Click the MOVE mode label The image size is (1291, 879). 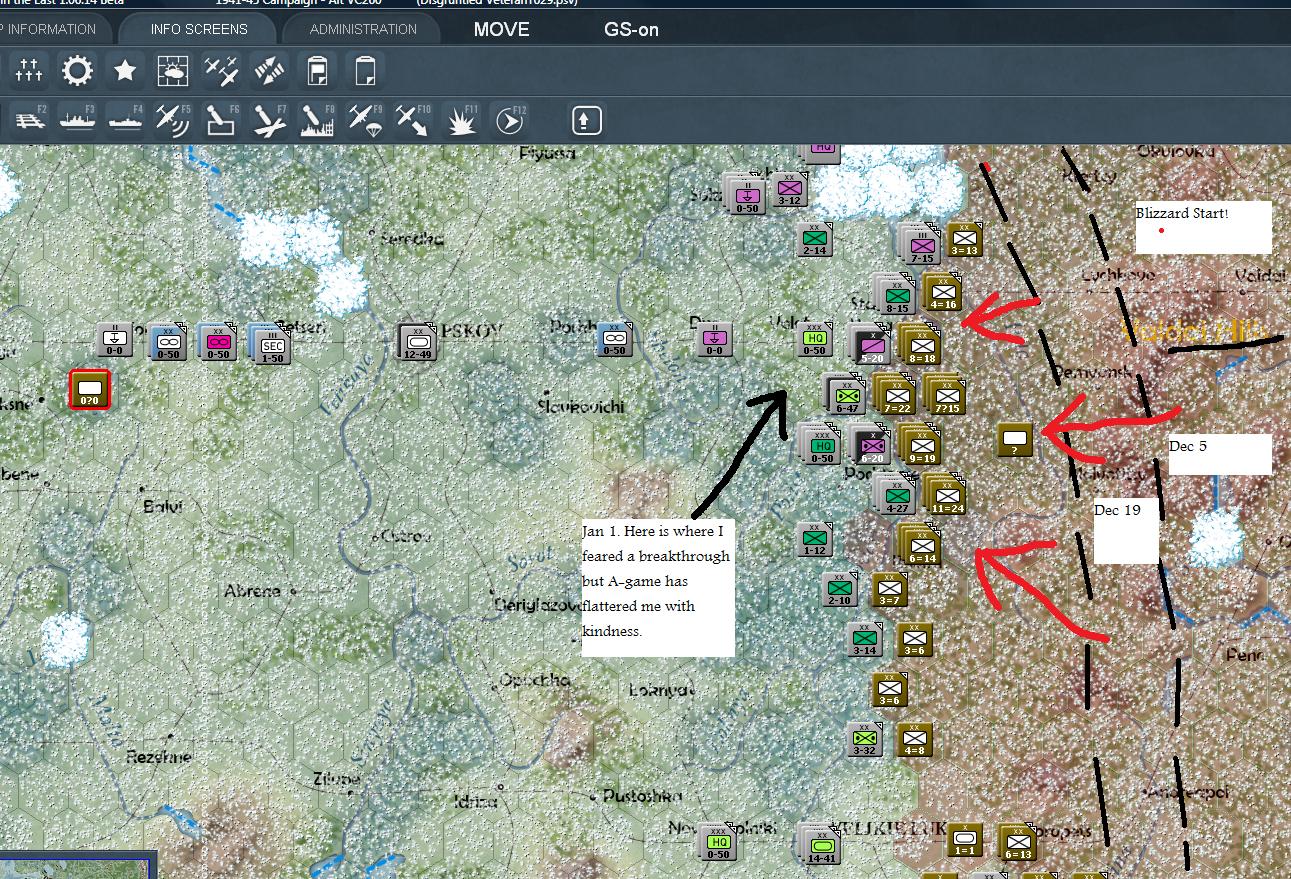502,29
